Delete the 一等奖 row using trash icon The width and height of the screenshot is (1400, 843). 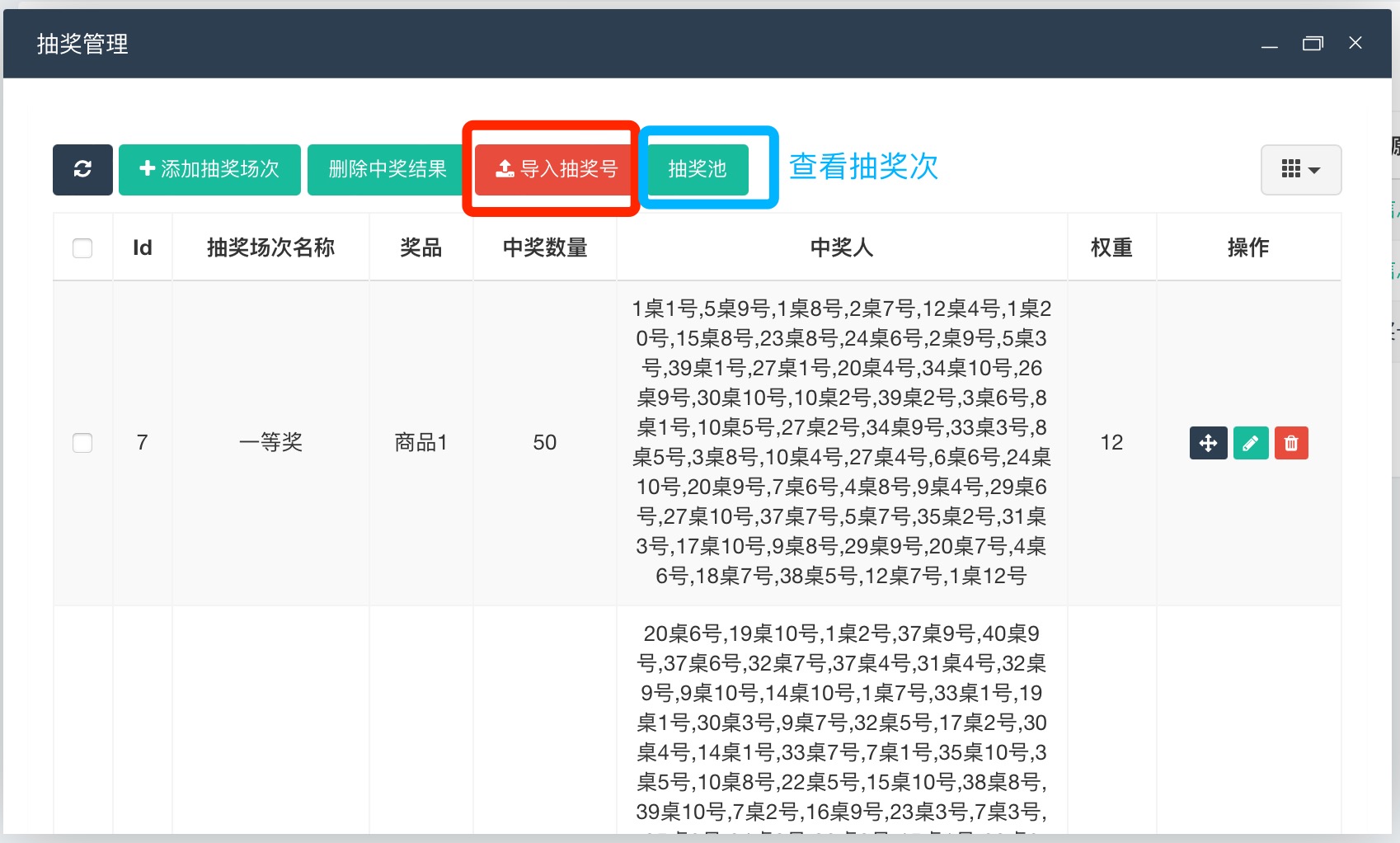pyautogui.click(x=1291, y=443)
